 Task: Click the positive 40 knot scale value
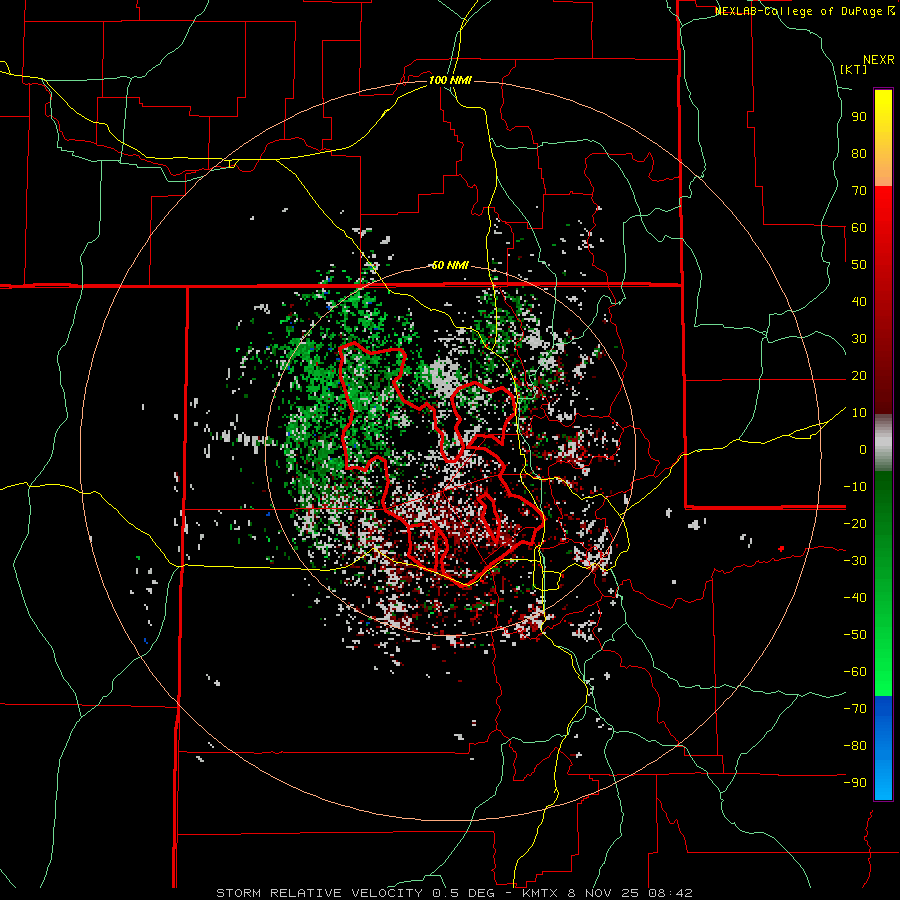point(859,302)
